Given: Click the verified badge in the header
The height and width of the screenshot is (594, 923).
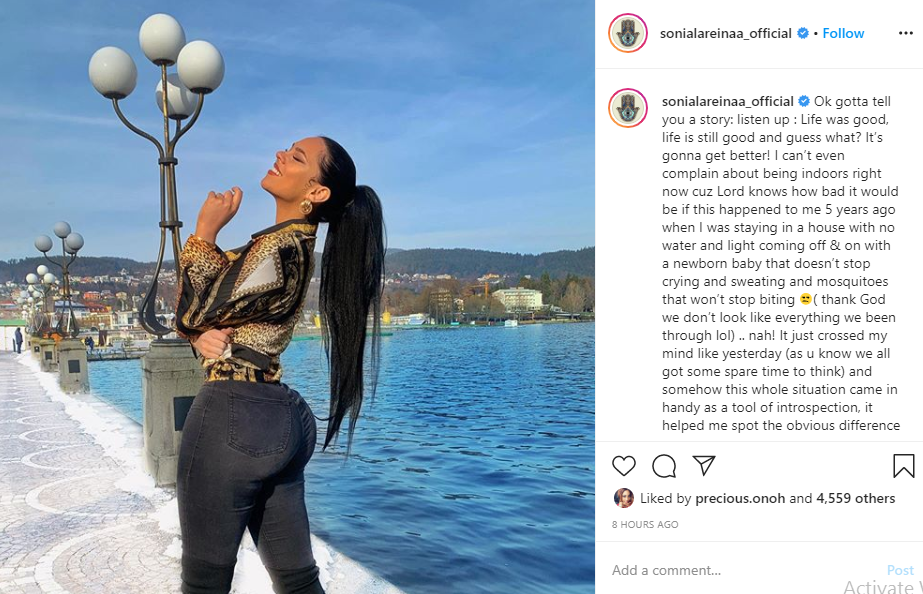Looking at the screenshot, I should (x=803, y=34).
